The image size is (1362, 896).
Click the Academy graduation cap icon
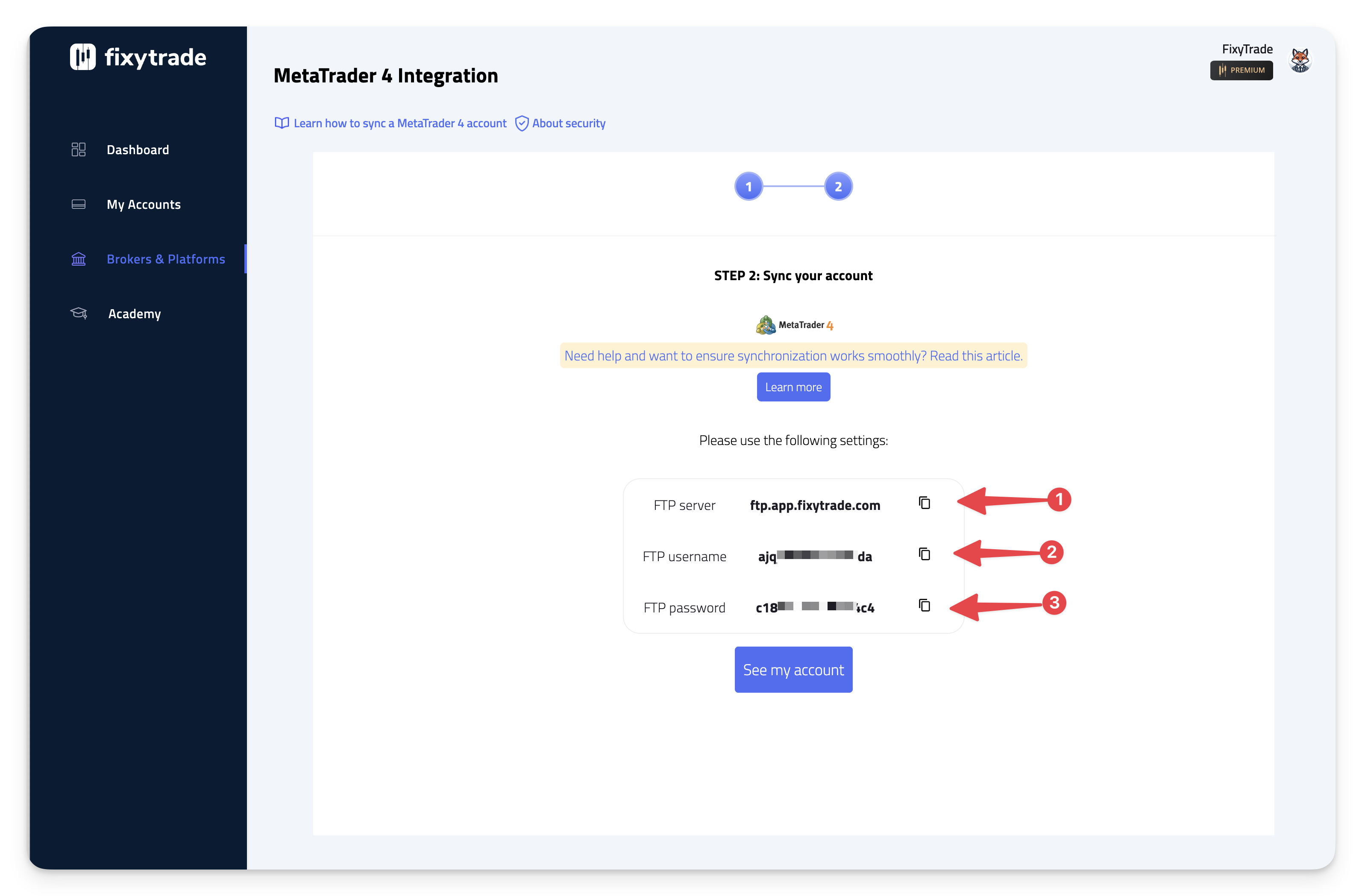click(x=79, y=313)
